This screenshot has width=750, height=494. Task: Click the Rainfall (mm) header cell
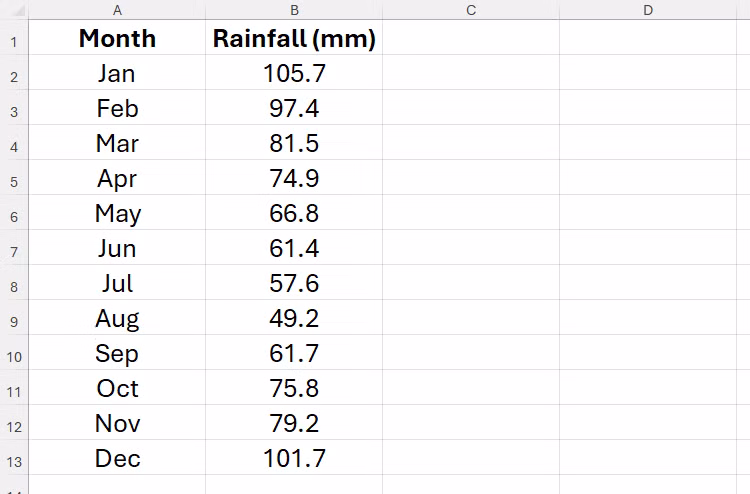pos(294,39)
